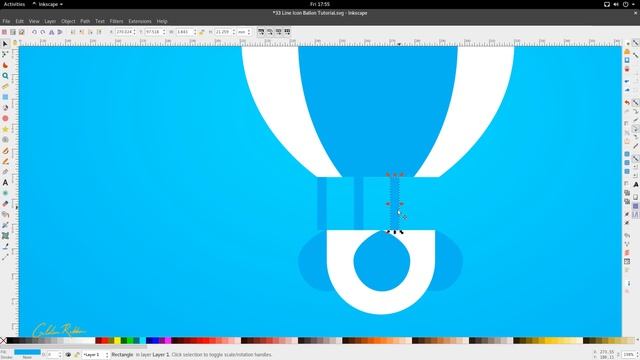
Task: Select the Rectangle tool
Action: pyautogui.click(x=5, y=97)
